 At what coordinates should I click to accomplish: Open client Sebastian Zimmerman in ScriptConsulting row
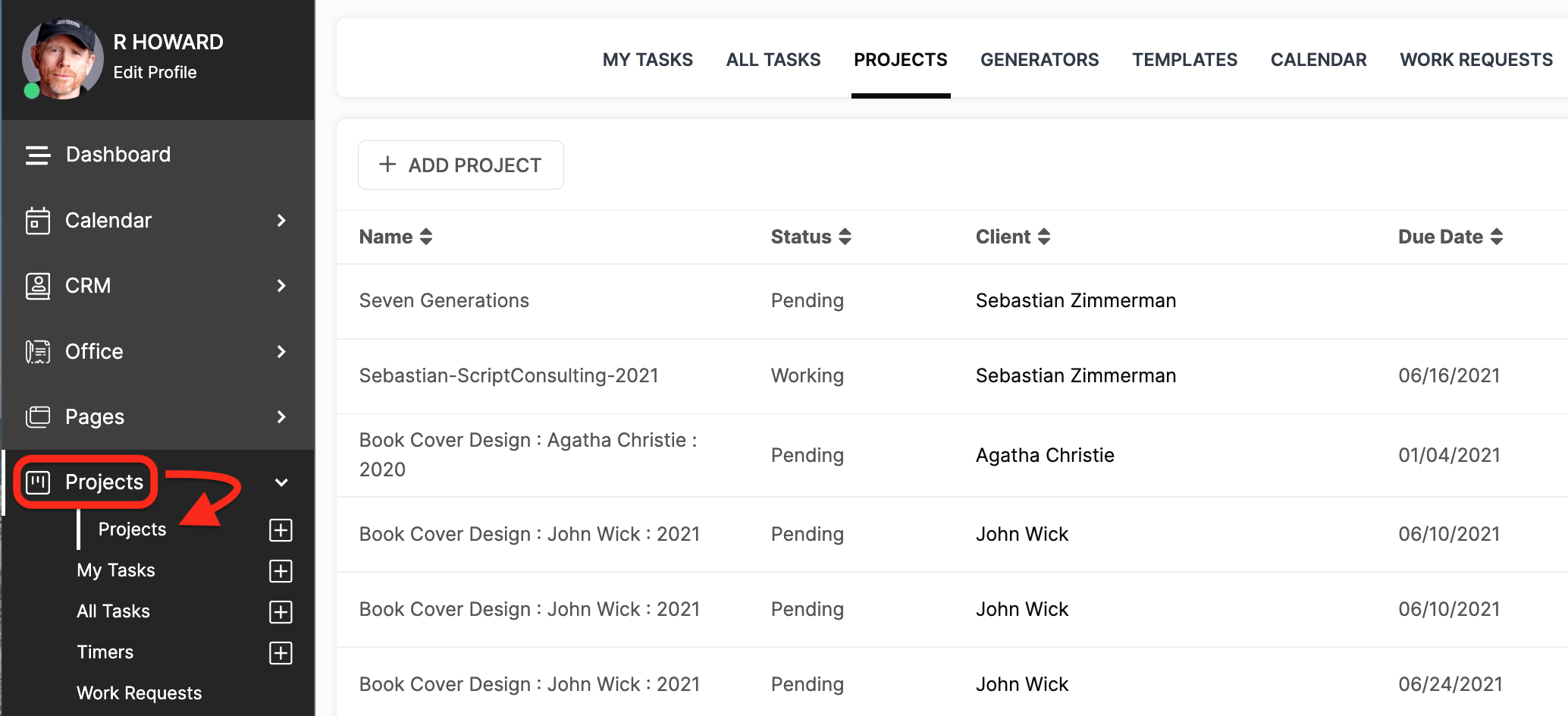1076,376
